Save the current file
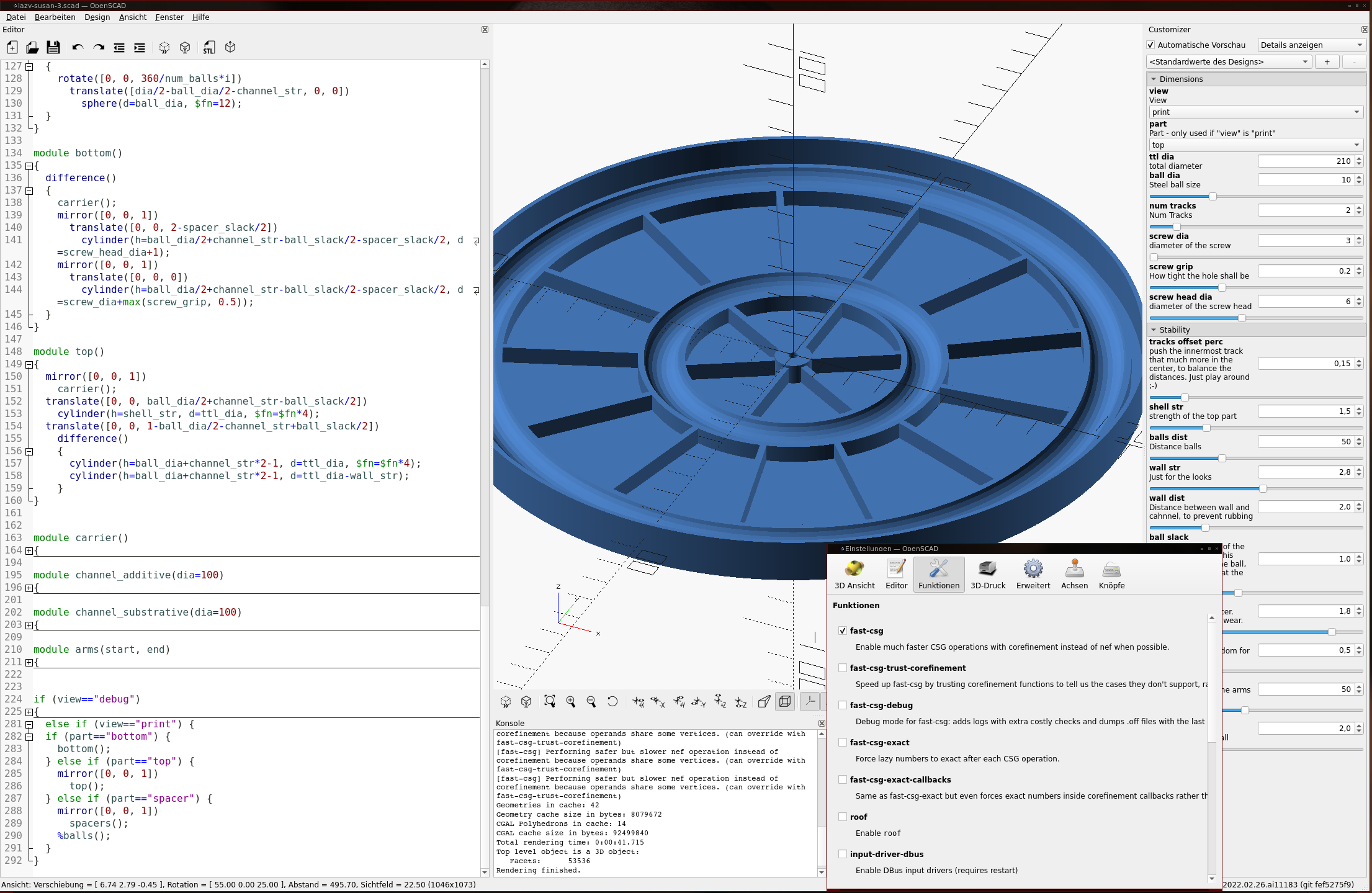Screen dimensions: 1372x893 53,47
